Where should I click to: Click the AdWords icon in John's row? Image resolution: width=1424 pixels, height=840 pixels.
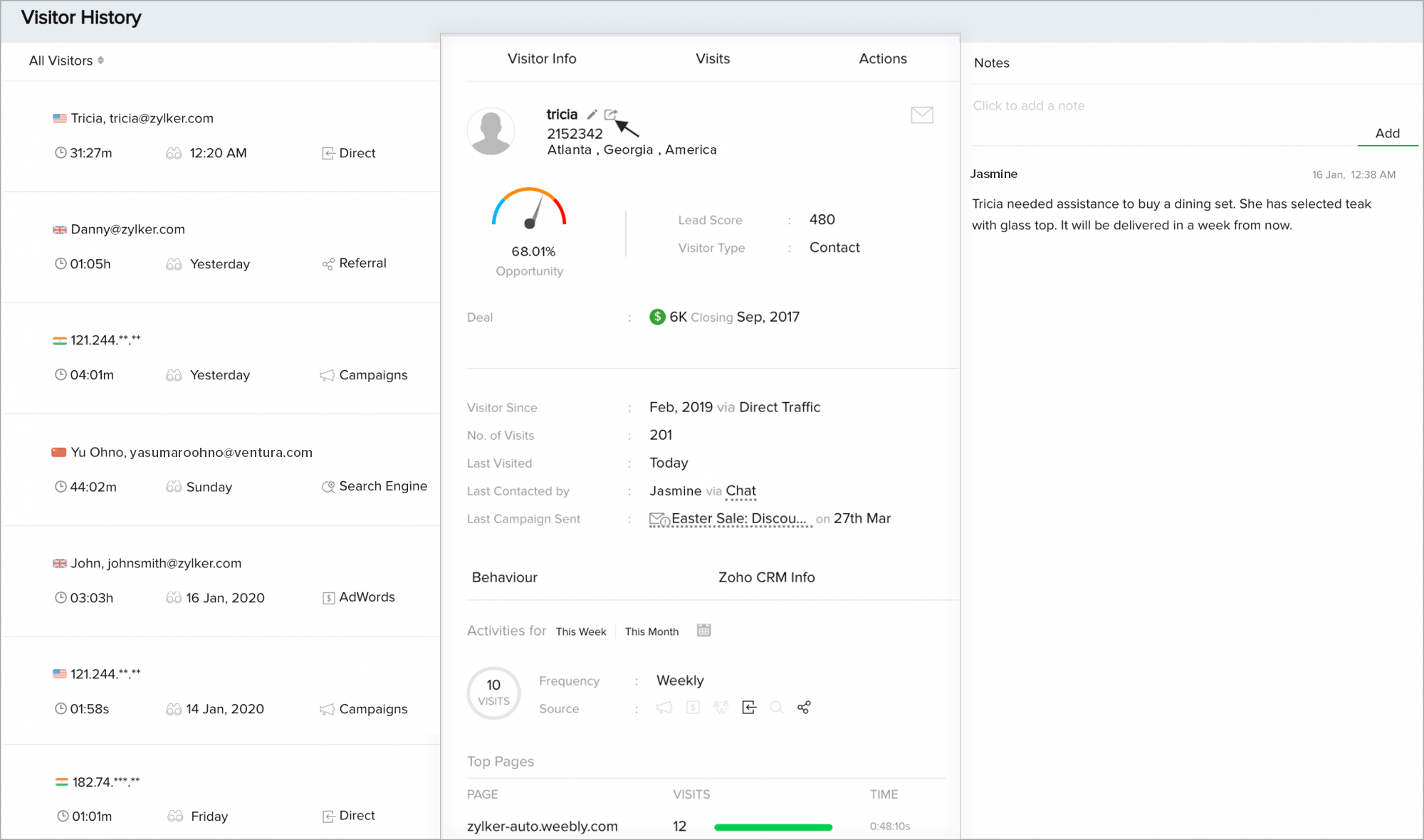328,598
